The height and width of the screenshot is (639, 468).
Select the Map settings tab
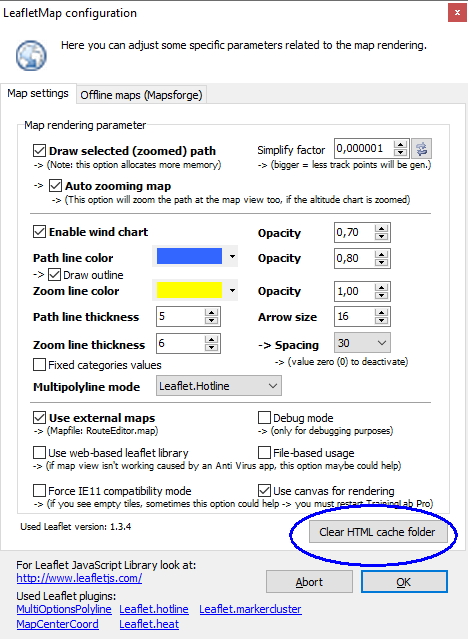click(x=38, y=93)
